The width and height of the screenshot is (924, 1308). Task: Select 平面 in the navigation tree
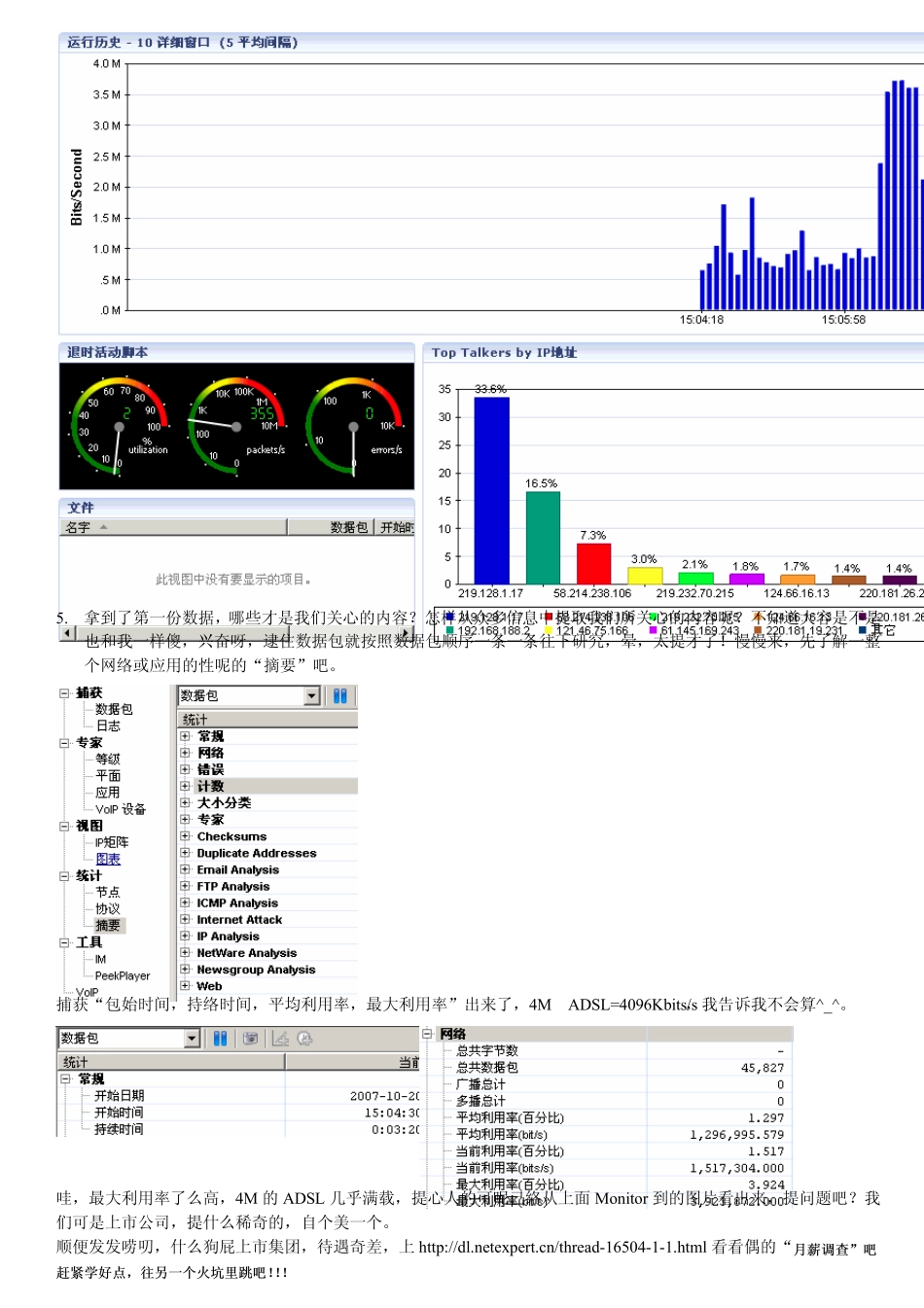click(x=108, y=776)
